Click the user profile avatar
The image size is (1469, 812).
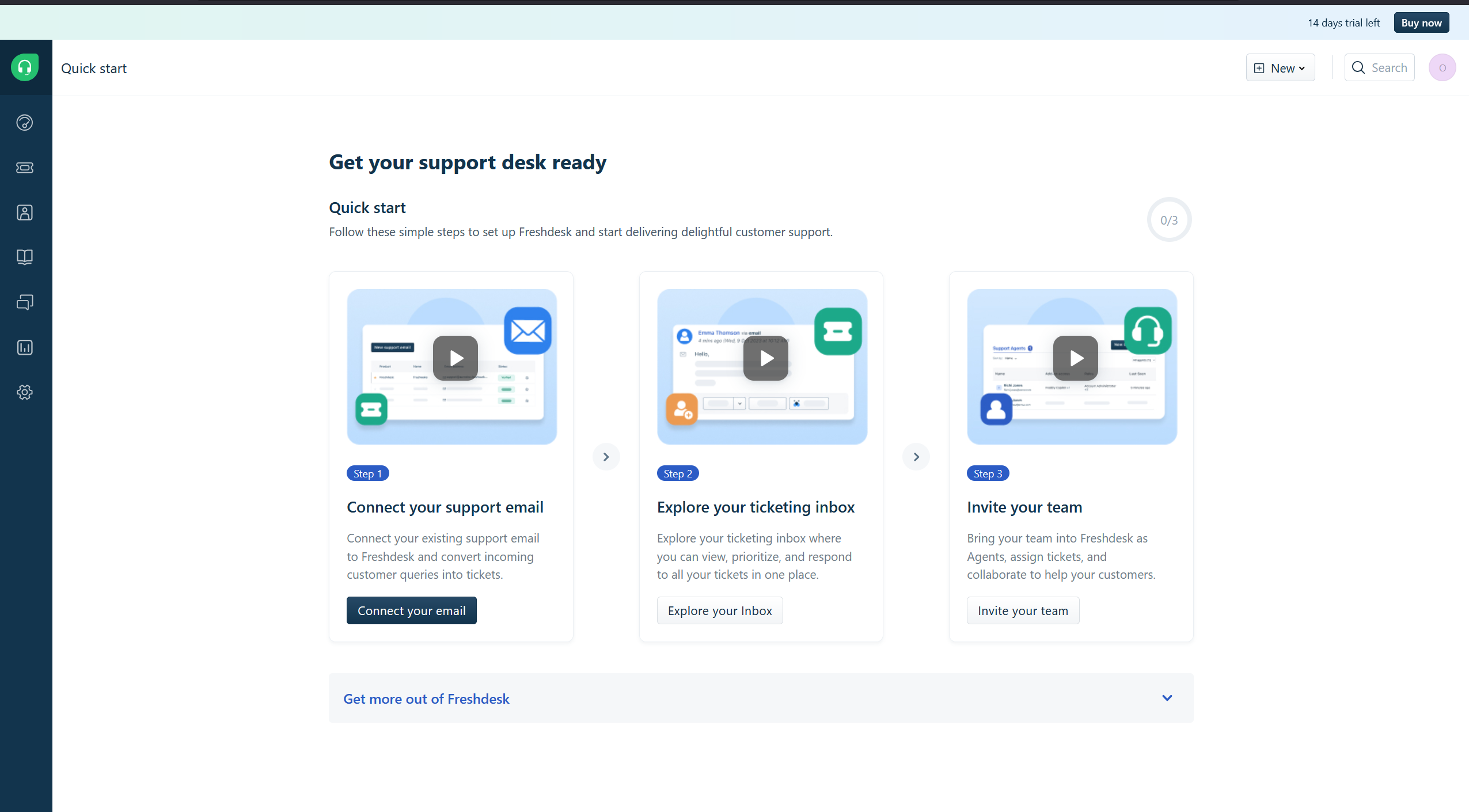pos(1442,67)
